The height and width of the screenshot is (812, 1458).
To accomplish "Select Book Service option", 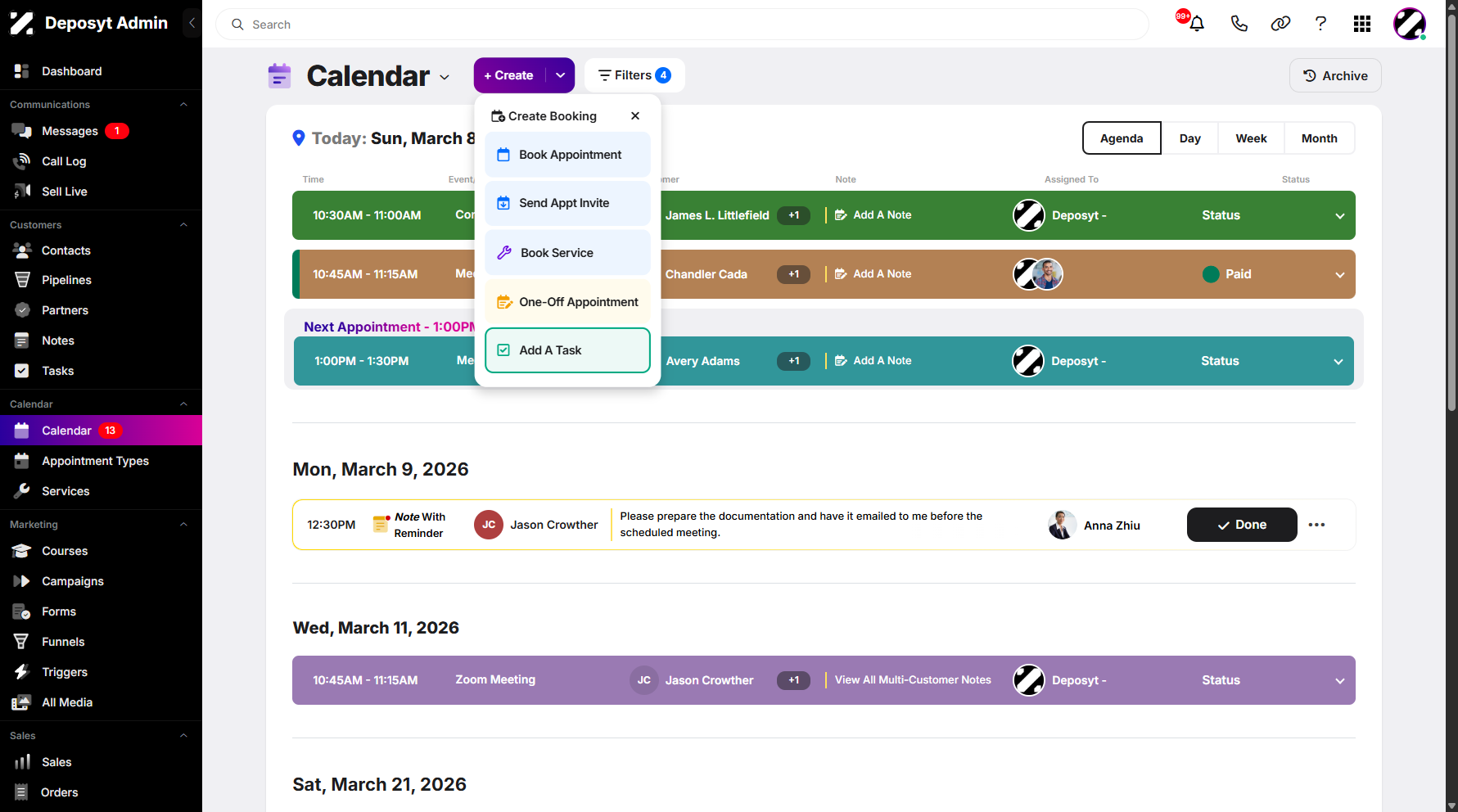I will 567,253.
